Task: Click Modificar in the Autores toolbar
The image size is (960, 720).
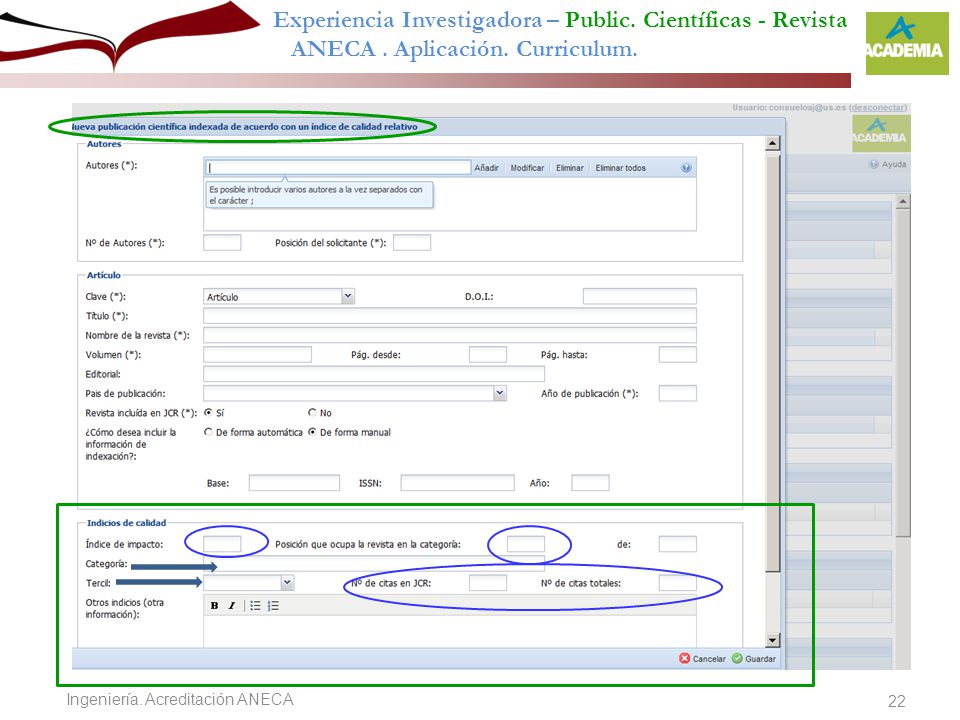Action: 527,168
